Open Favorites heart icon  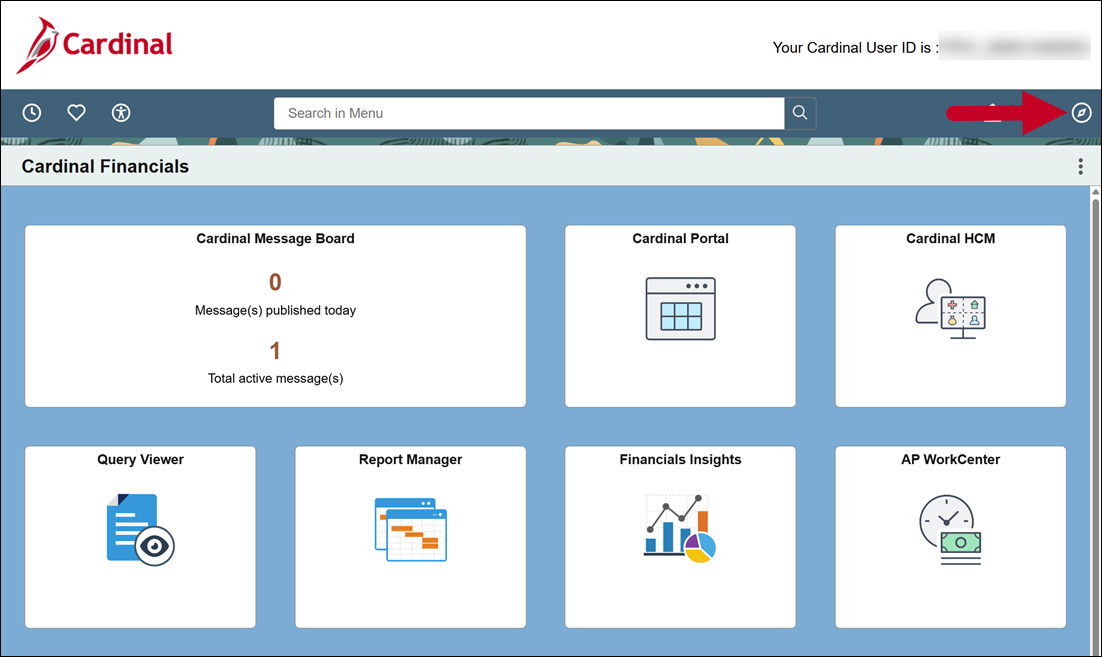(x=76, y=112)
